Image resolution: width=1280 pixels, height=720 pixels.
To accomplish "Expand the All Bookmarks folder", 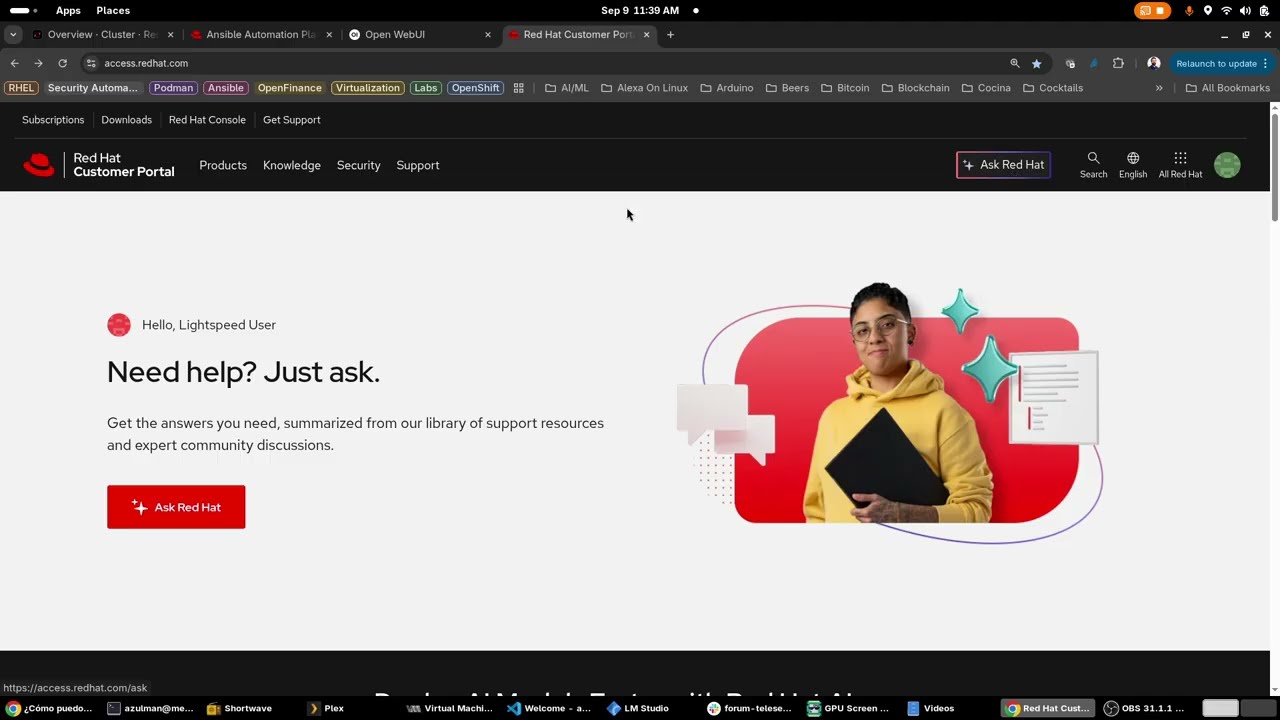I will click(1227, 88).
